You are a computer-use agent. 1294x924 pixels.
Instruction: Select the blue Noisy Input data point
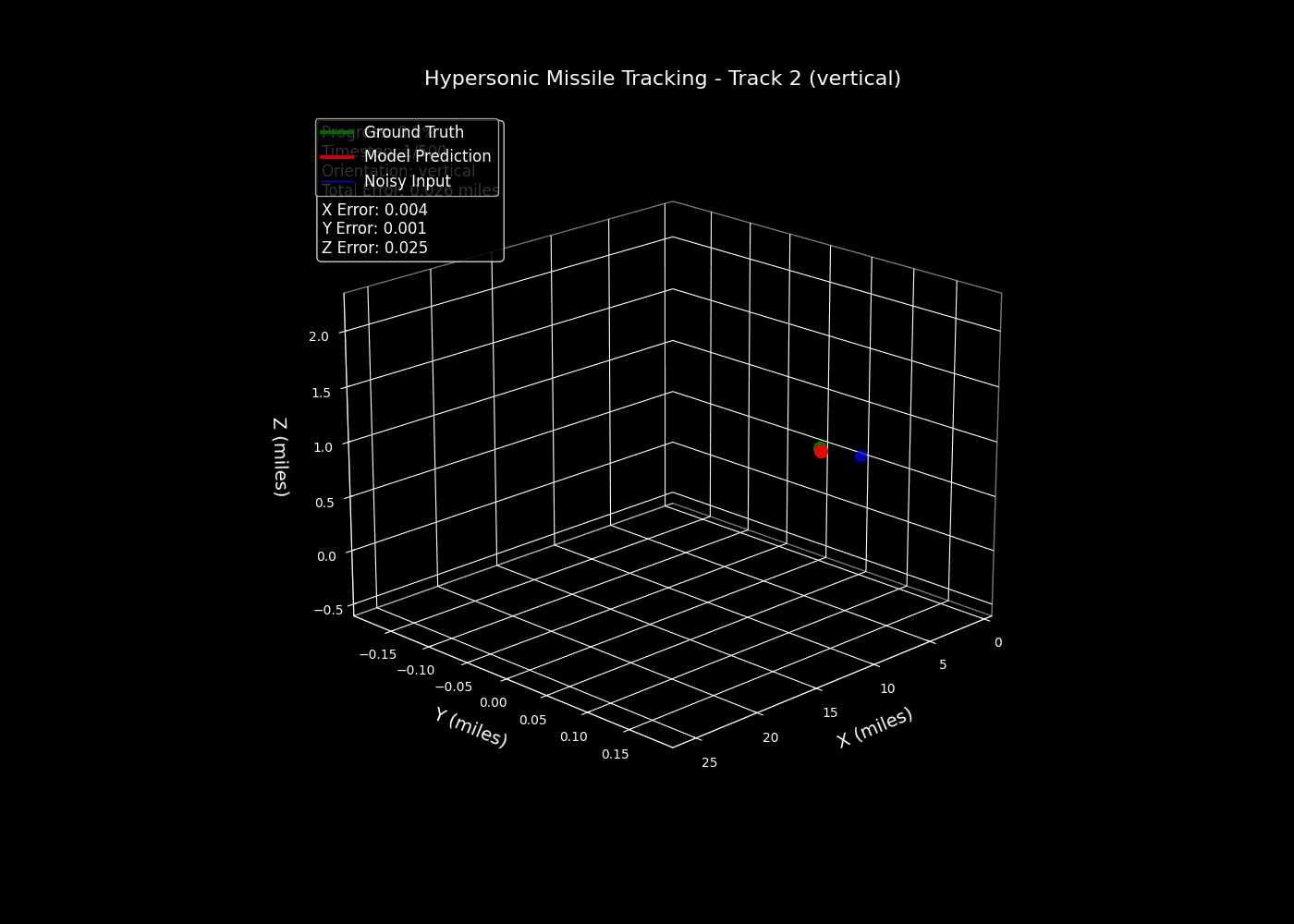(x=861, y=456)
